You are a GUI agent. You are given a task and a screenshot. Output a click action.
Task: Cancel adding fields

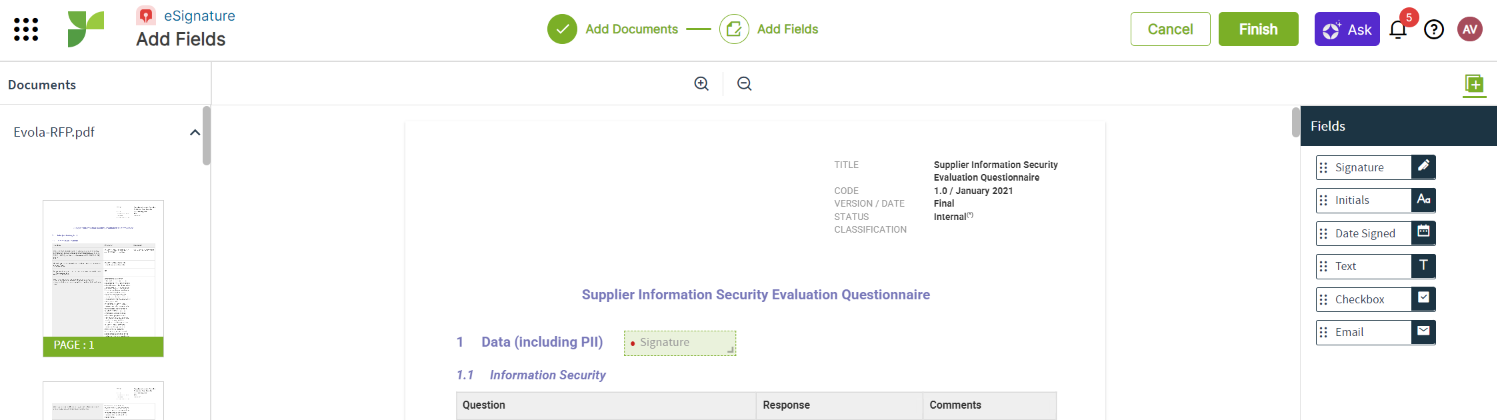(x=1170, y=29)
